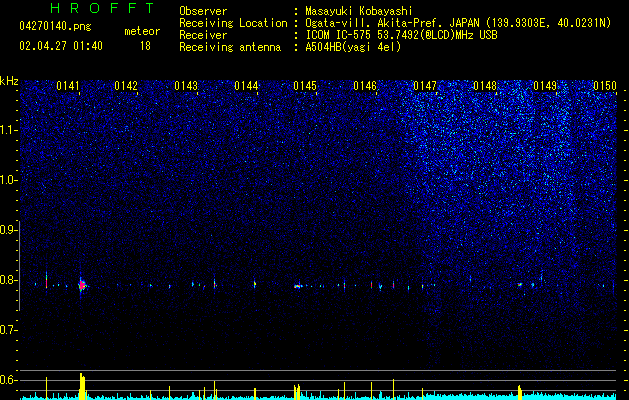Click the 0141 time marker
This screenshot has height=400, width=629.
68,86
